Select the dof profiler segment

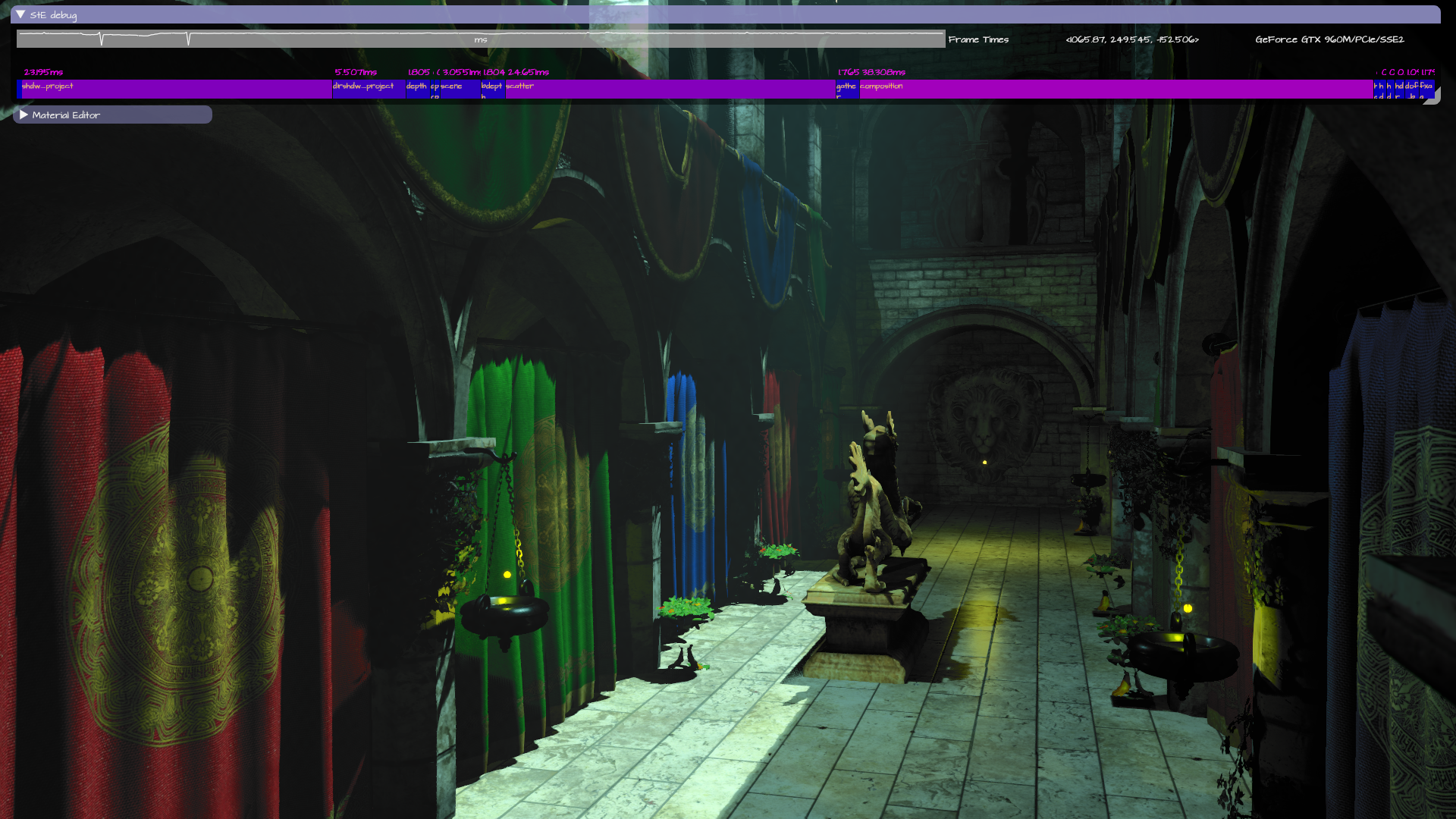point(1412,89)
